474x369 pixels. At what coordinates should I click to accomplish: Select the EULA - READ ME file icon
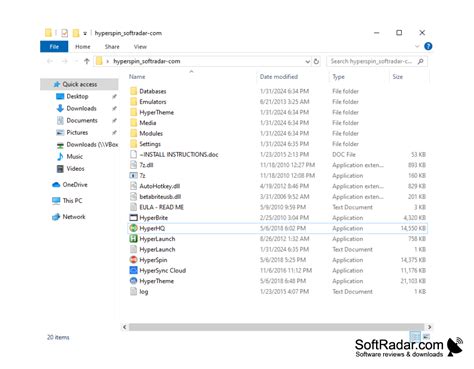pyautogui.click(x=133, y=207)
